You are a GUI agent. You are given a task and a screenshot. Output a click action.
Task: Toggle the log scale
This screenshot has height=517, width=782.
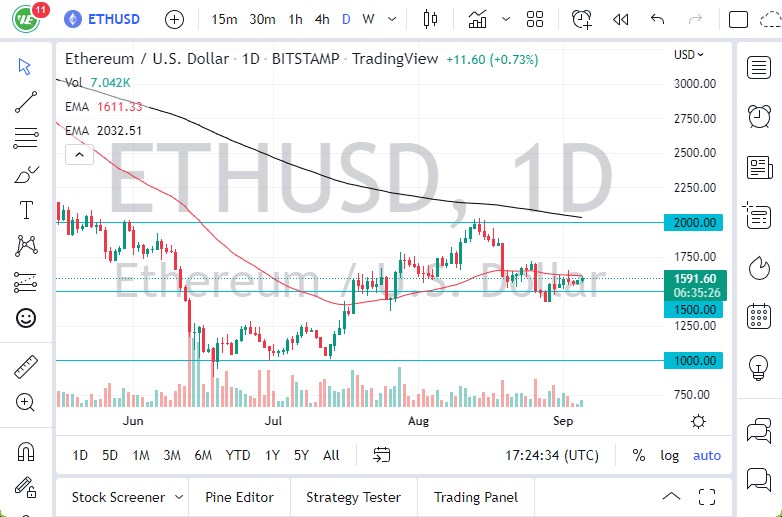[669, 455]
